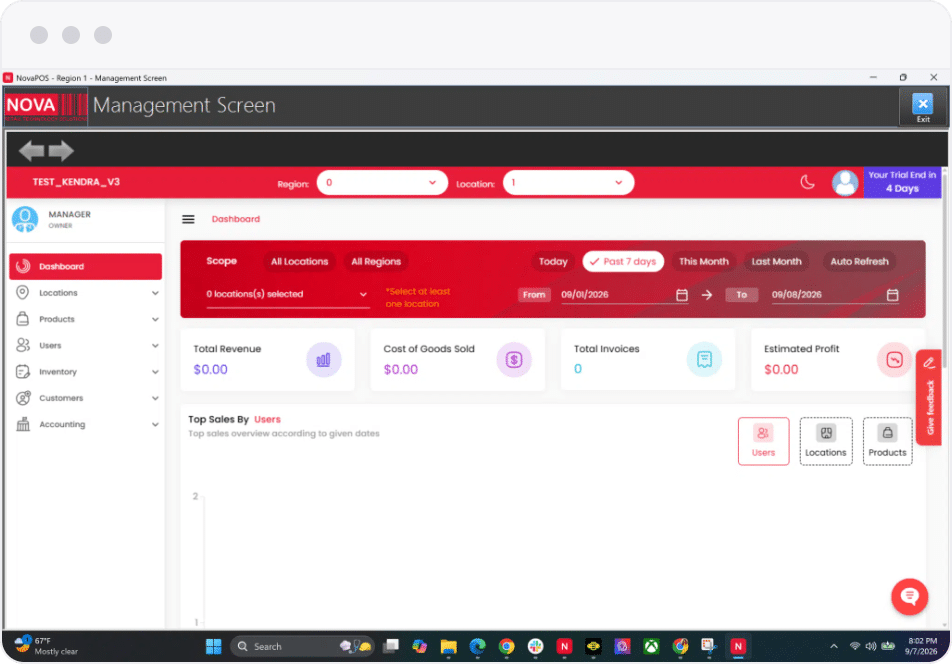Select the Past 7 days range
This screenshot has width=952, height=664.
[623, 262]
